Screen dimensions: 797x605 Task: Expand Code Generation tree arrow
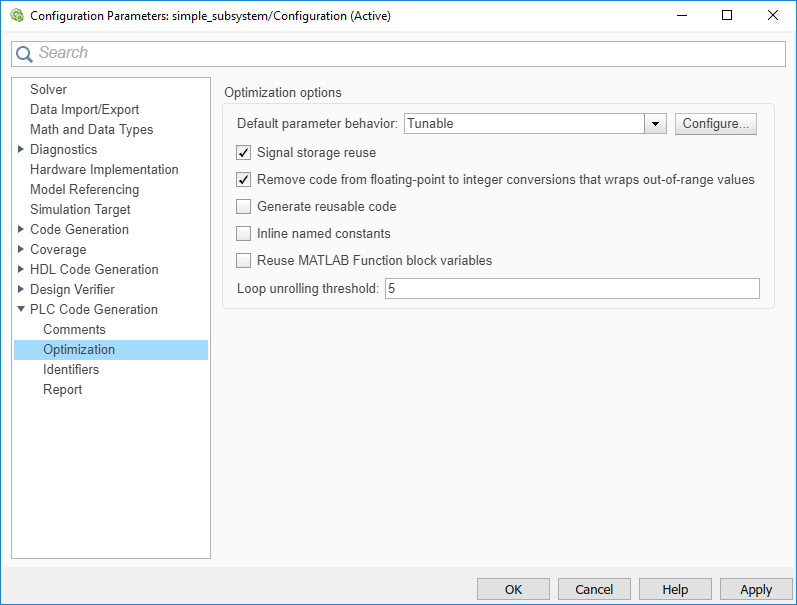(x=21, y=229)
